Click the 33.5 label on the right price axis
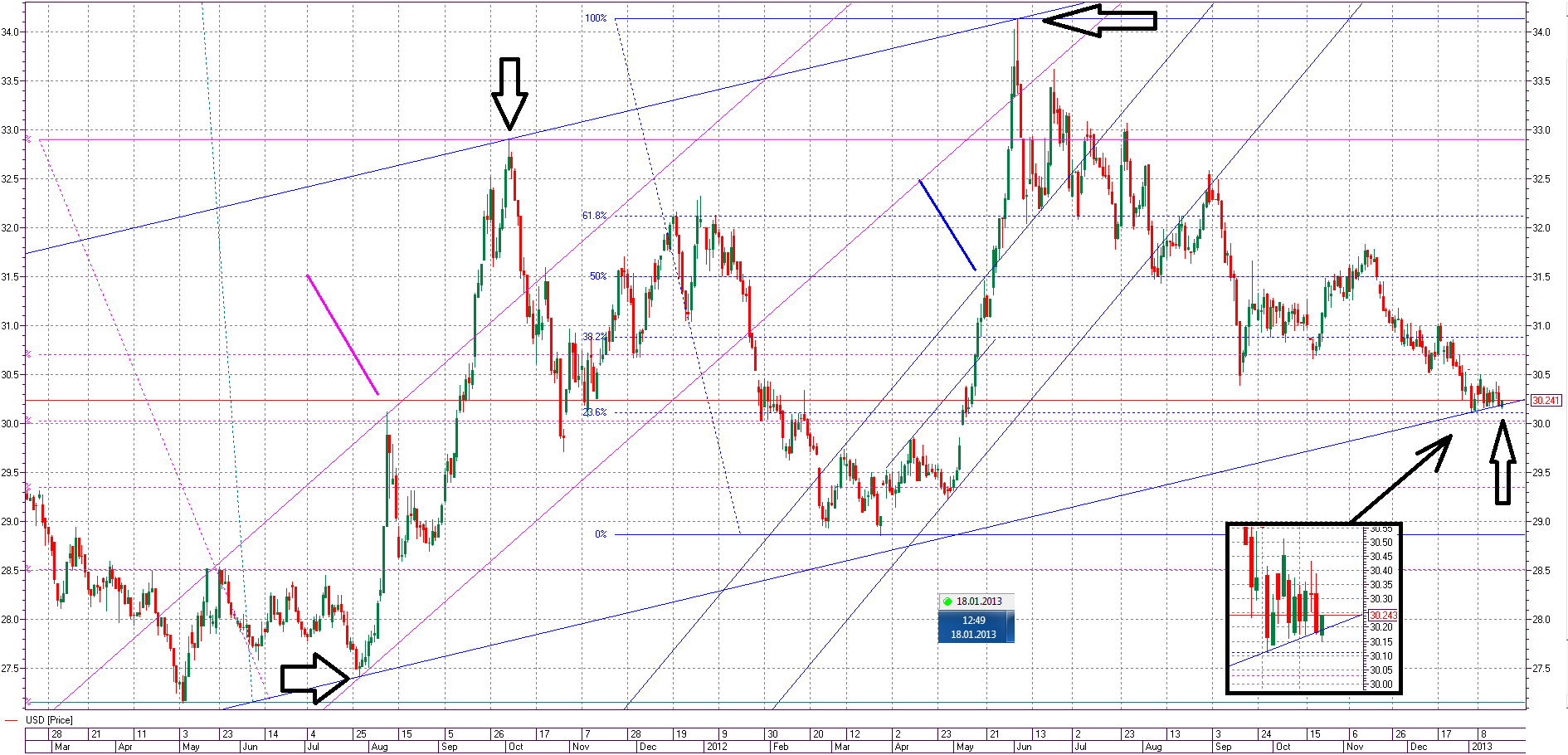1568x755 pixels. (x=1541, y=81)
